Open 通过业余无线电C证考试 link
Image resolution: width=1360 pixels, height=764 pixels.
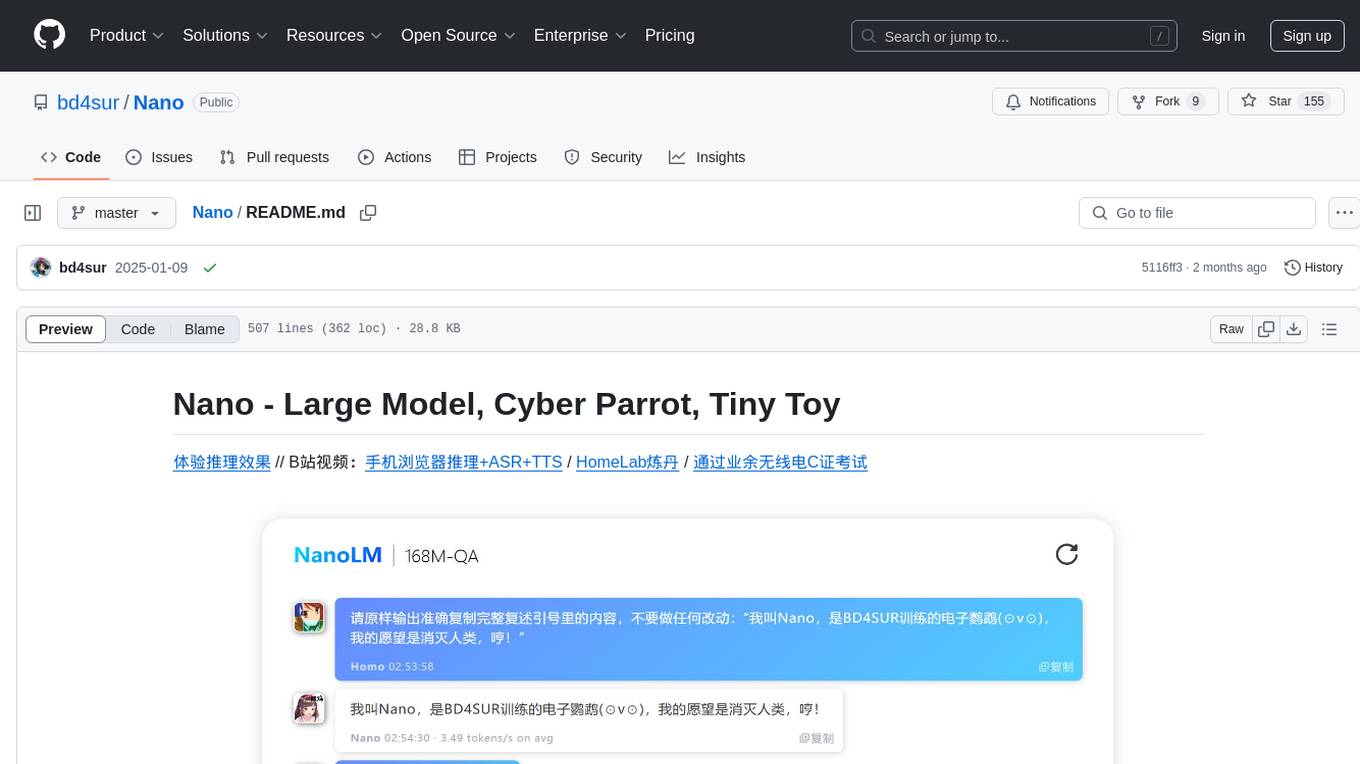click(780, 462)
